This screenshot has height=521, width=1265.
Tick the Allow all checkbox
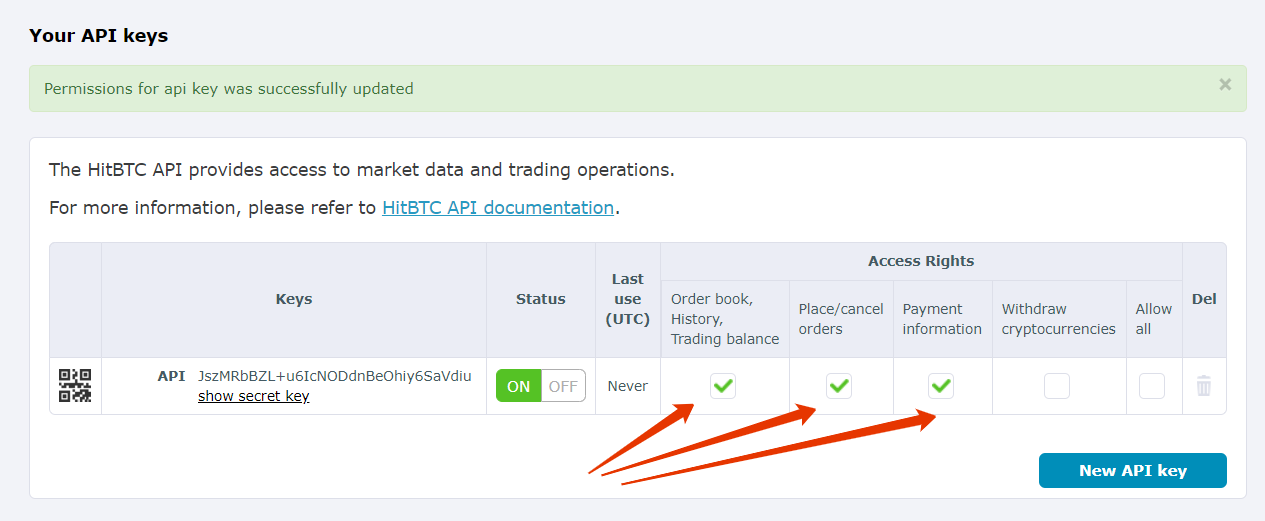click(x=1152, y=386)
